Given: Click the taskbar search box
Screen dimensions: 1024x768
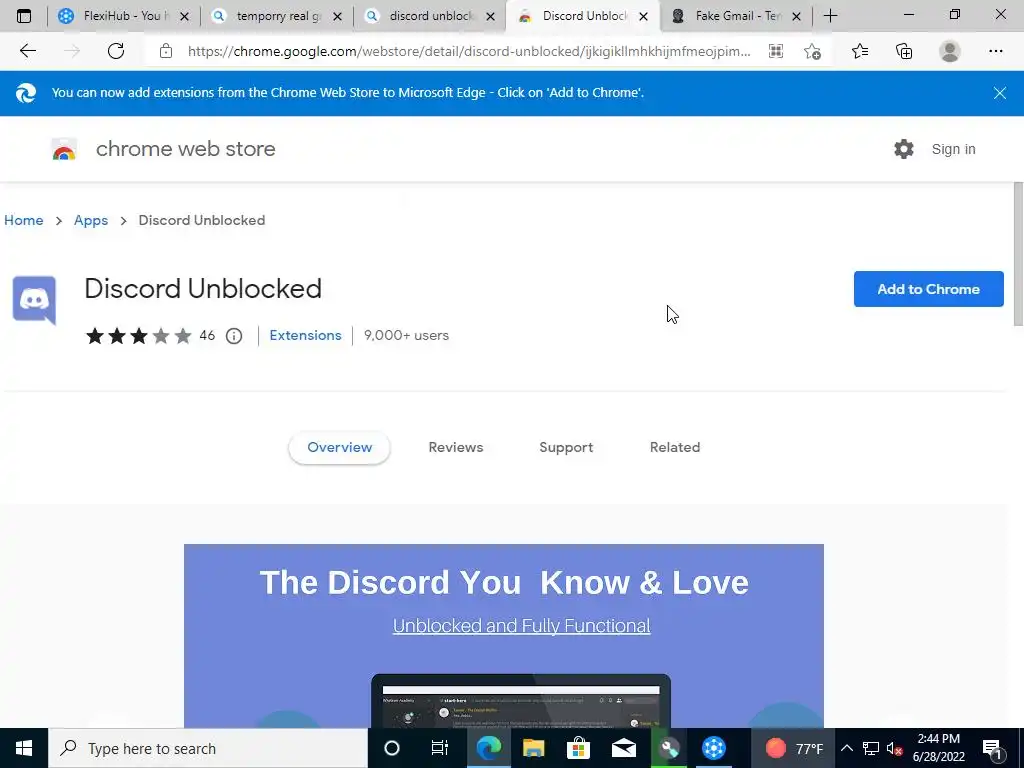Looking at the screenshot, I should click(x=208, y=748).
